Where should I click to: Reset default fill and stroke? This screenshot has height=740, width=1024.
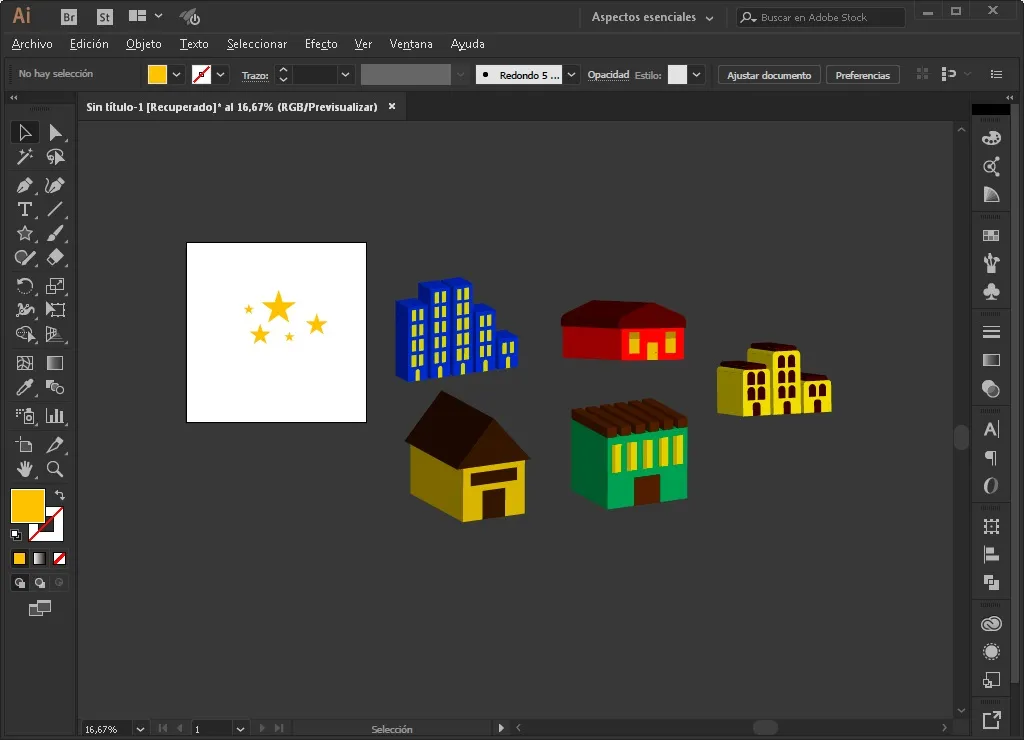(16, 535)
